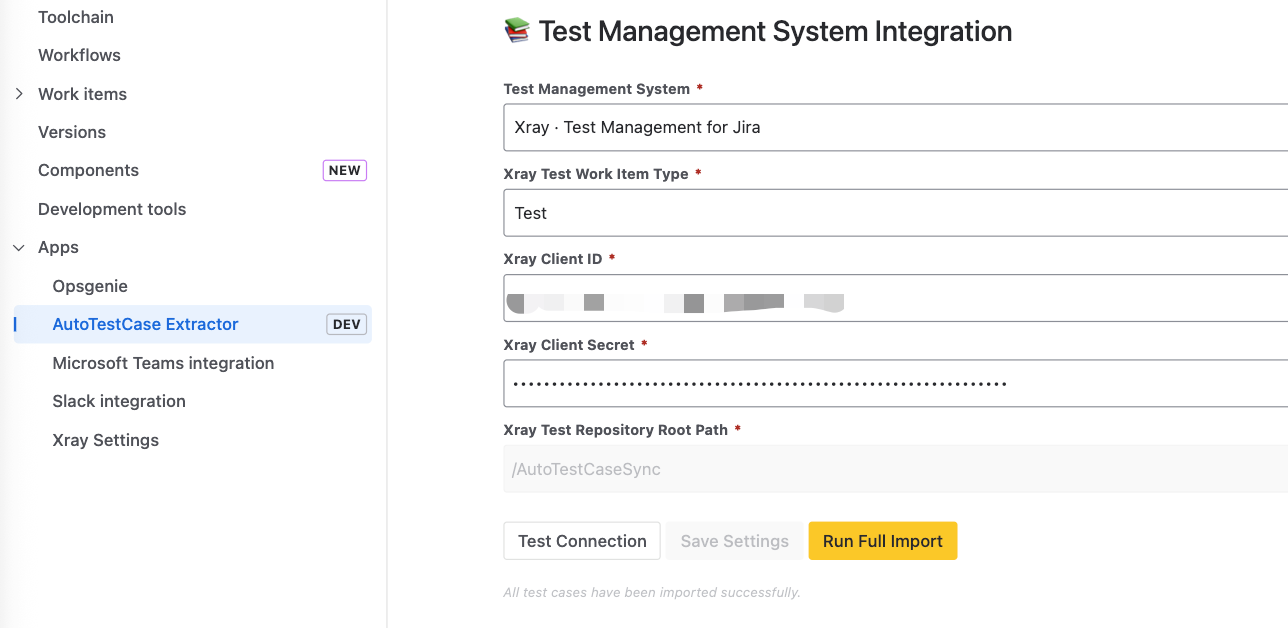This screenshot has width=1288, height=628.
Task: Open the Components page
Action: click(x=88, y=170)
